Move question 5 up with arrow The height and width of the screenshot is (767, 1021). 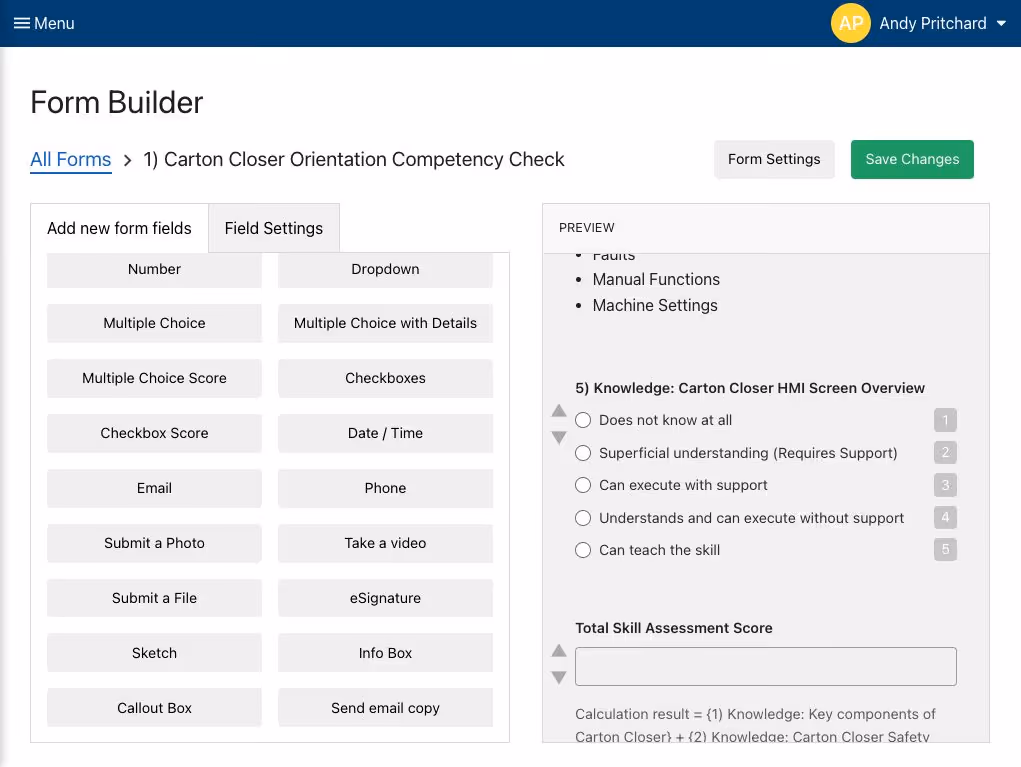[x=559, y=410]
